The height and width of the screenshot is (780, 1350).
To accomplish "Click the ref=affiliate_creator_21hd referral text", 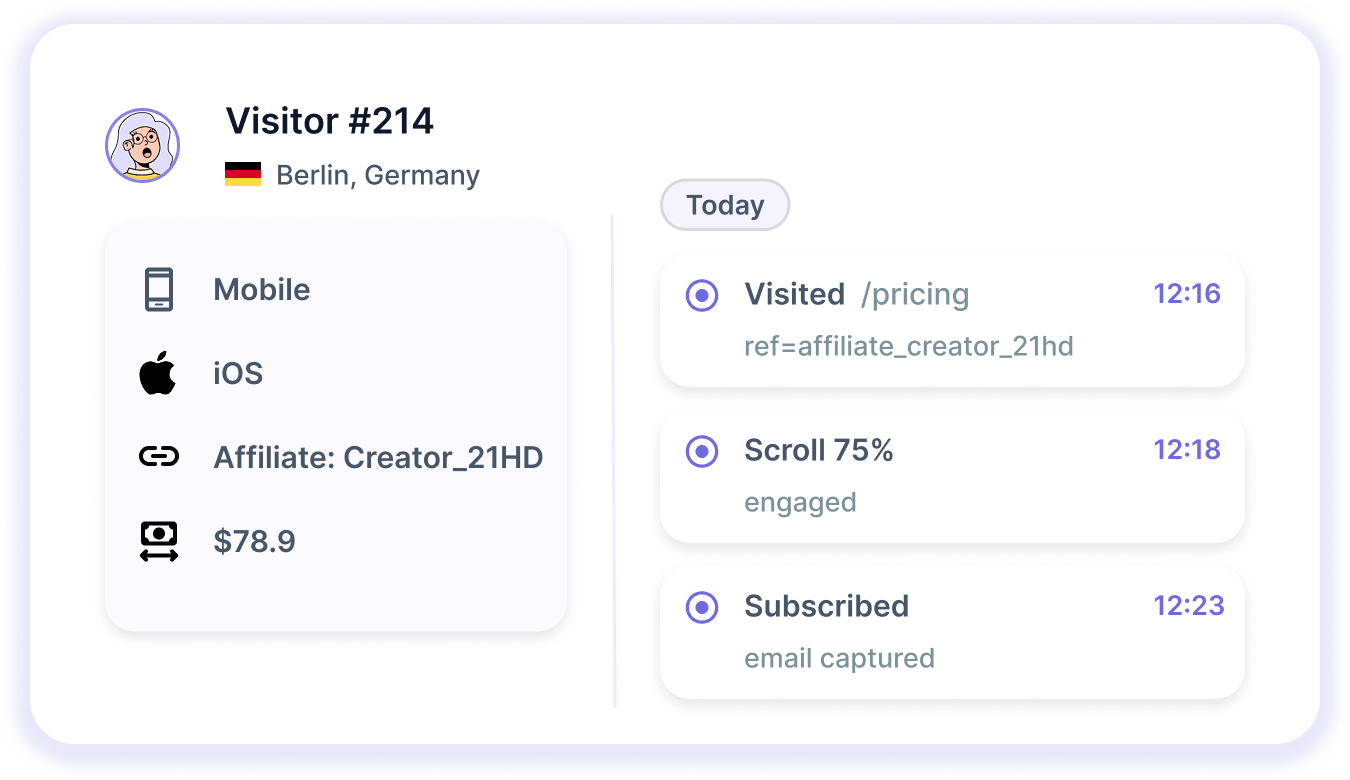I will (908, 347).
